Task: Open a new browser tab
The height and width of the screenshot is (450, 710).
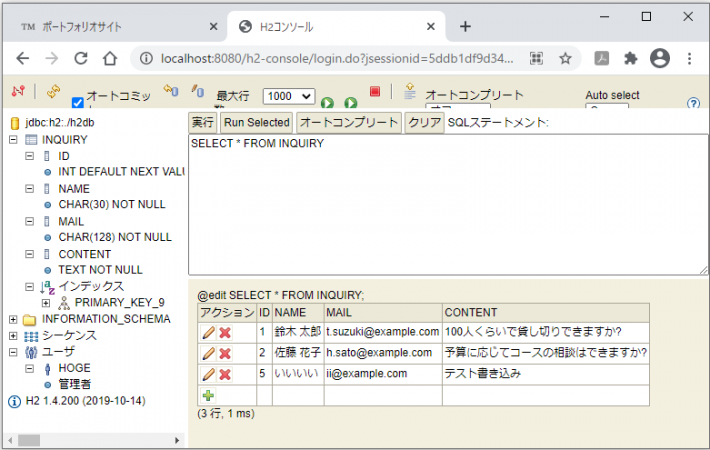Action: 465,26
